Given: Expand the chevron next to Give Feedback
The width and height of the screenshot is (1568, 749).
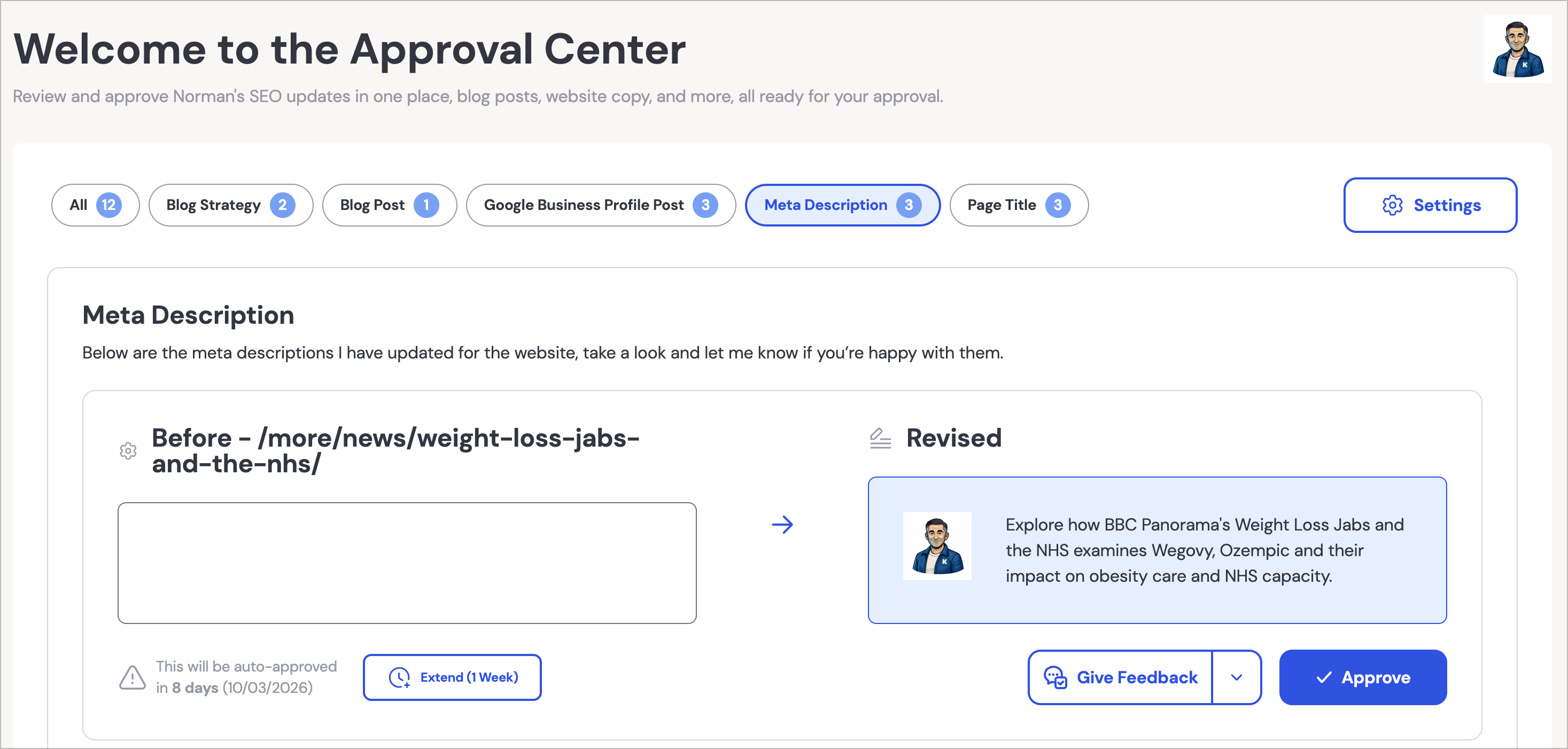Looking at the screenshot, I should (x=1237, y=677).
